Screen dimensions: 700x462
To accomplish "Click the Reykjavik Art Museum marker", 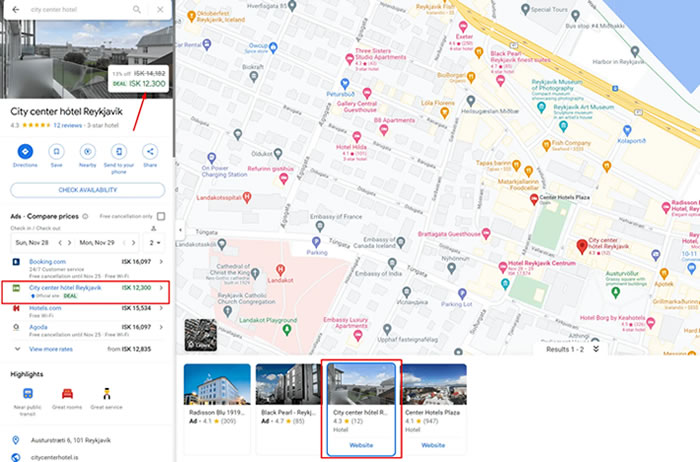I will click(563, 127).
